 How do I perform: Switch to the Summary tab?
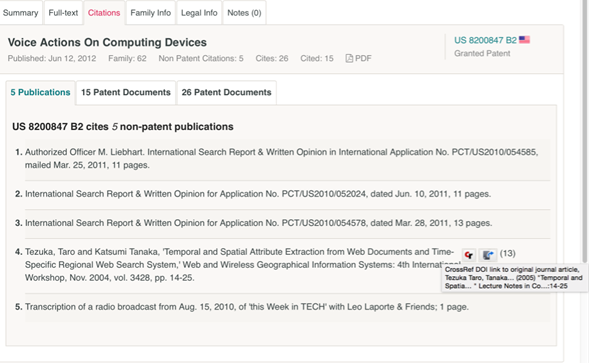[21, 13]
